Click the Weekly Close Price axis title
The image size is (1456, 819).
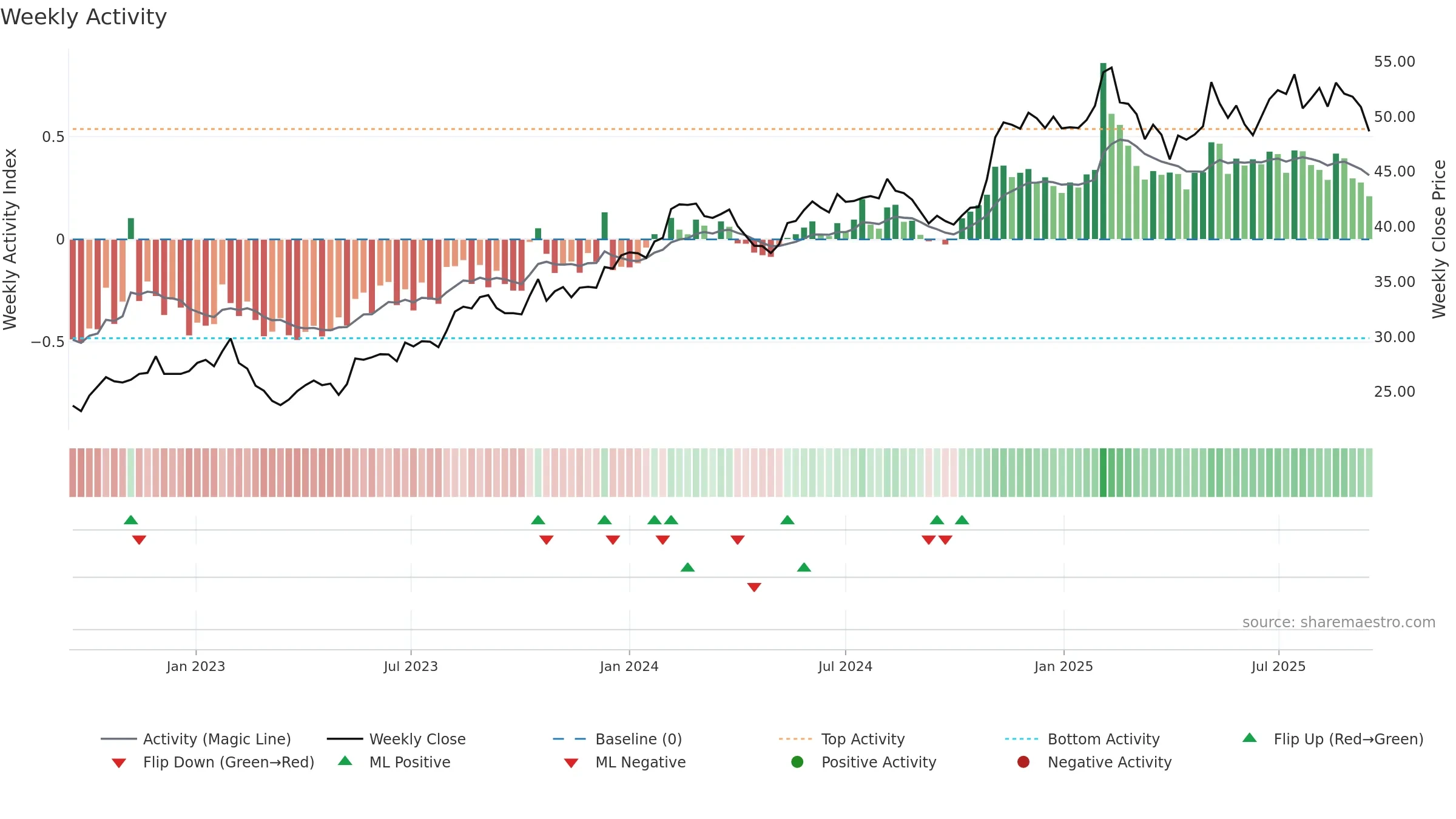pos(1440,239)
